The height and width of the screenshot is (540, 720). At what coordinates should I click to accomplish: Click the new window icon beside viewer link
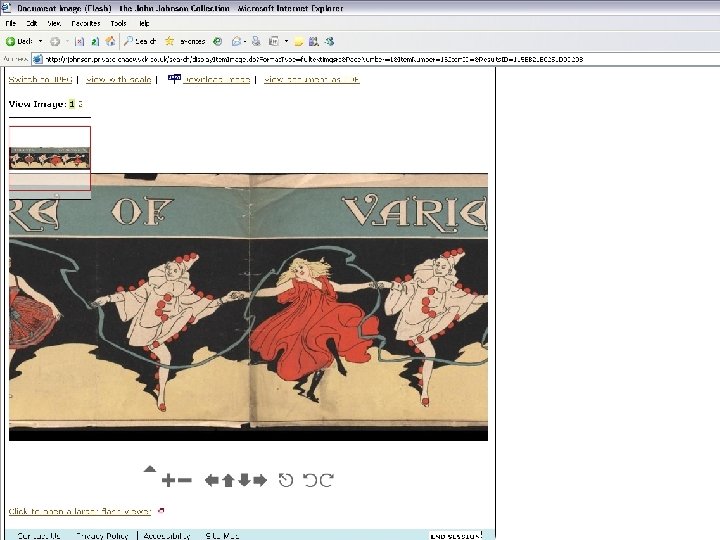(161, 511)
